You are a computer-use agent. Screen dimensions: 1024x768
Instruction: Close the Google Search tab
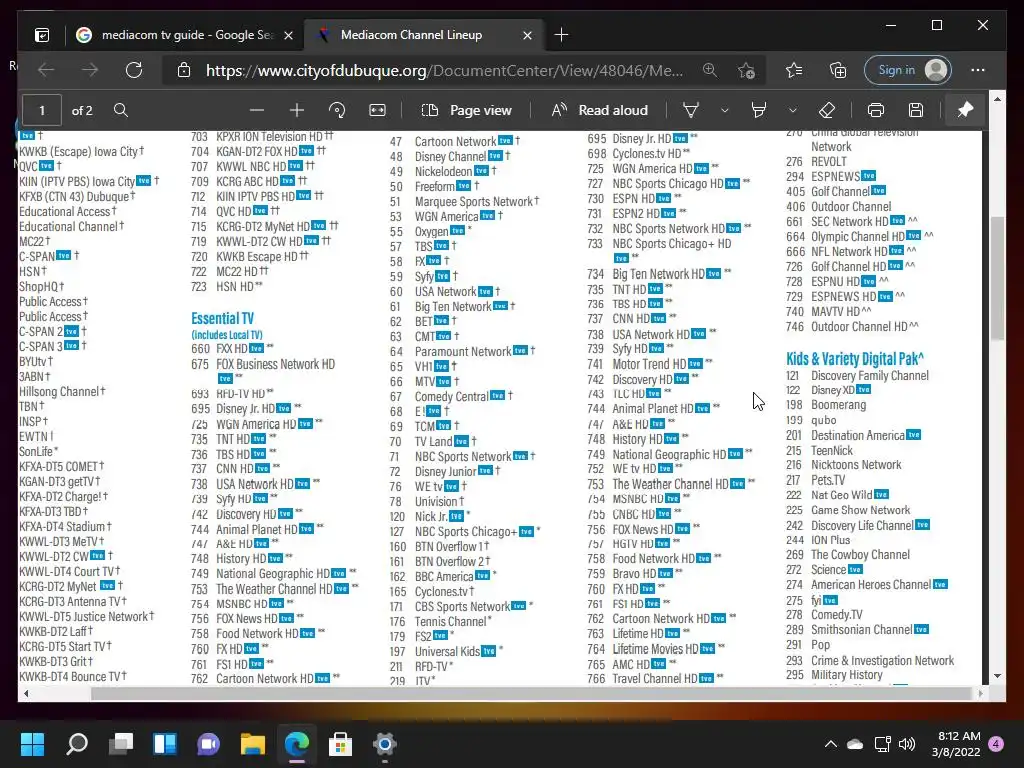point(288,35)
